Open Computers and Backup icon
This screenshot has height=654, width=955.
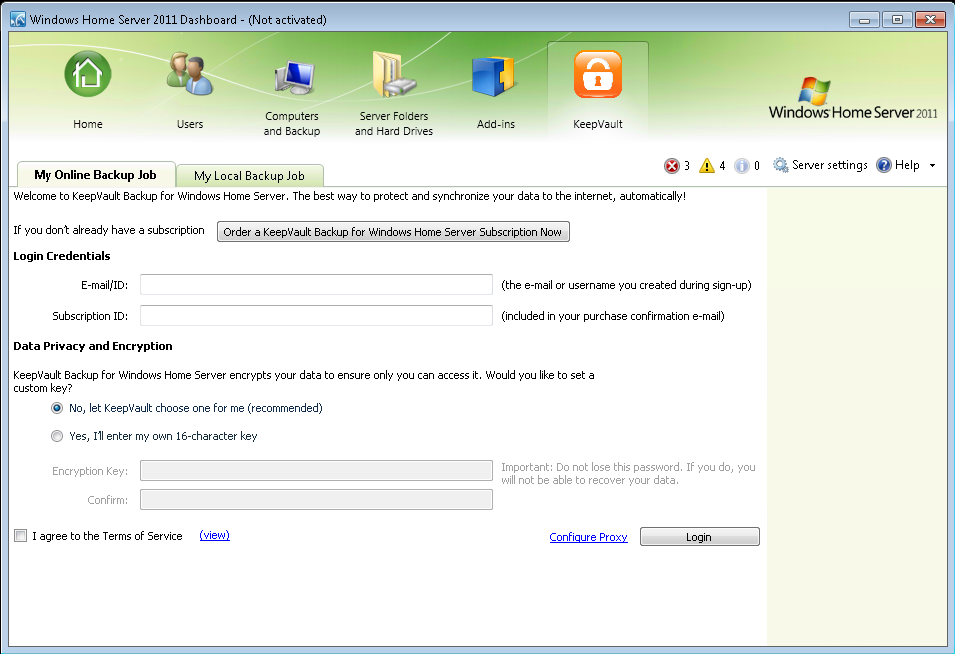point(294,77)
